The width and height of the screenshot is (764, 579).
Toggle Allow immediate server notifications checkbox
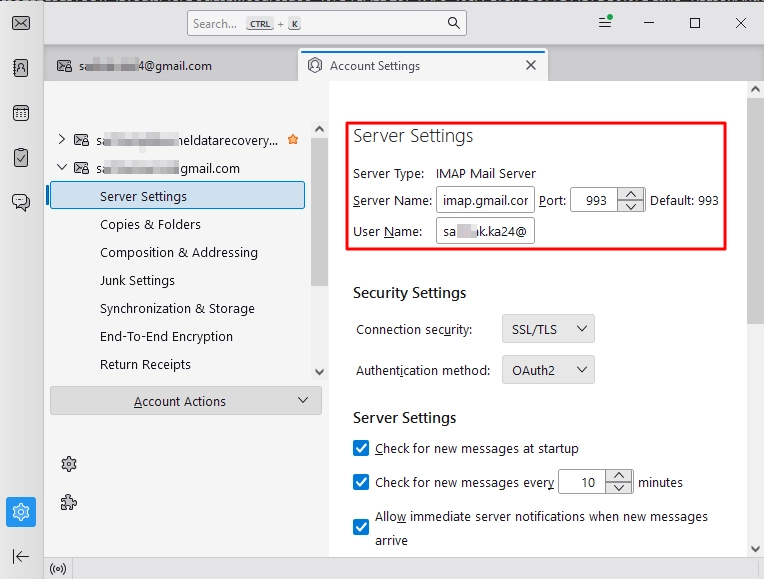[x=361, y=527]
